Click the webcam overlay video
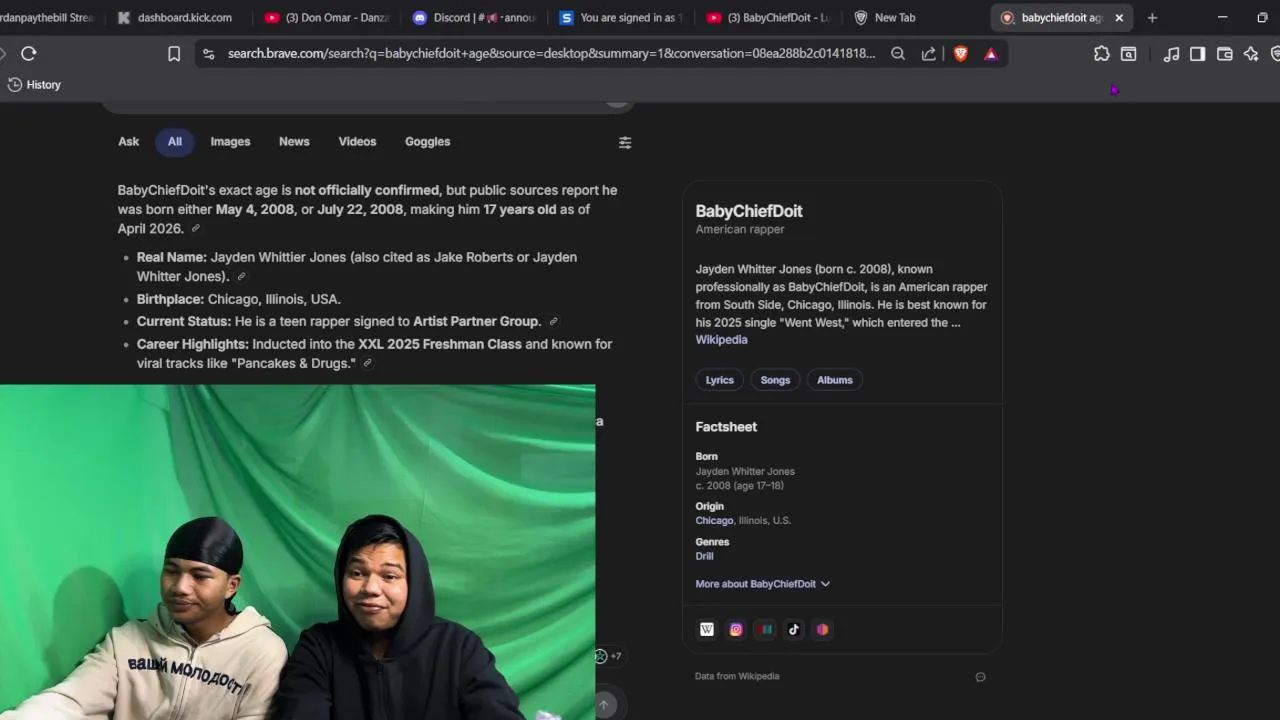 tap(297, 552)
